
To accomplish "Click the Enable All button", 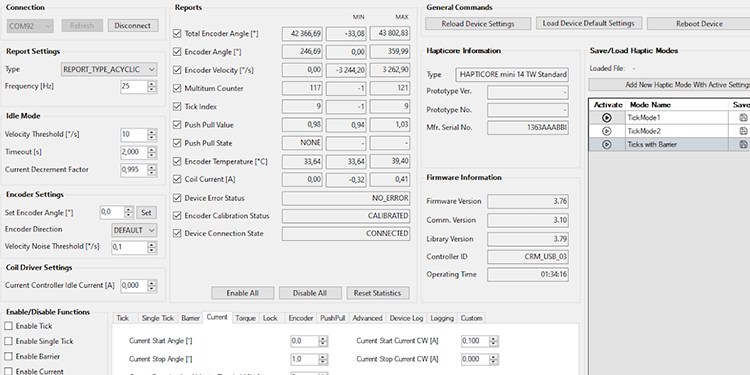I will 243,293.
